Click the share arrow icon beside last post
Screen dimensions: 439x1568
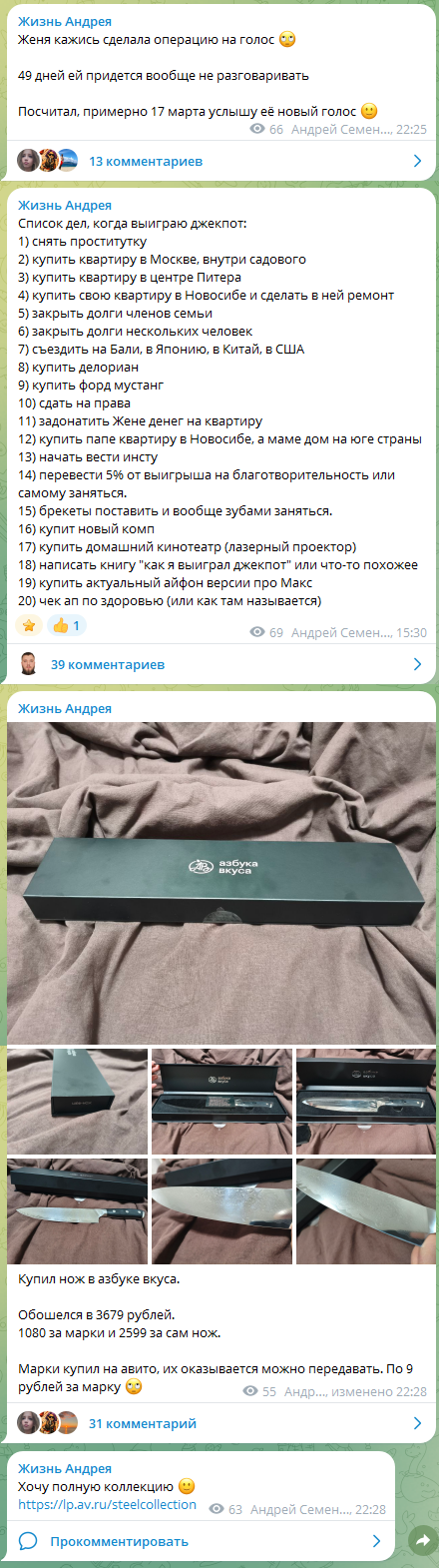tap(423, 1541)
